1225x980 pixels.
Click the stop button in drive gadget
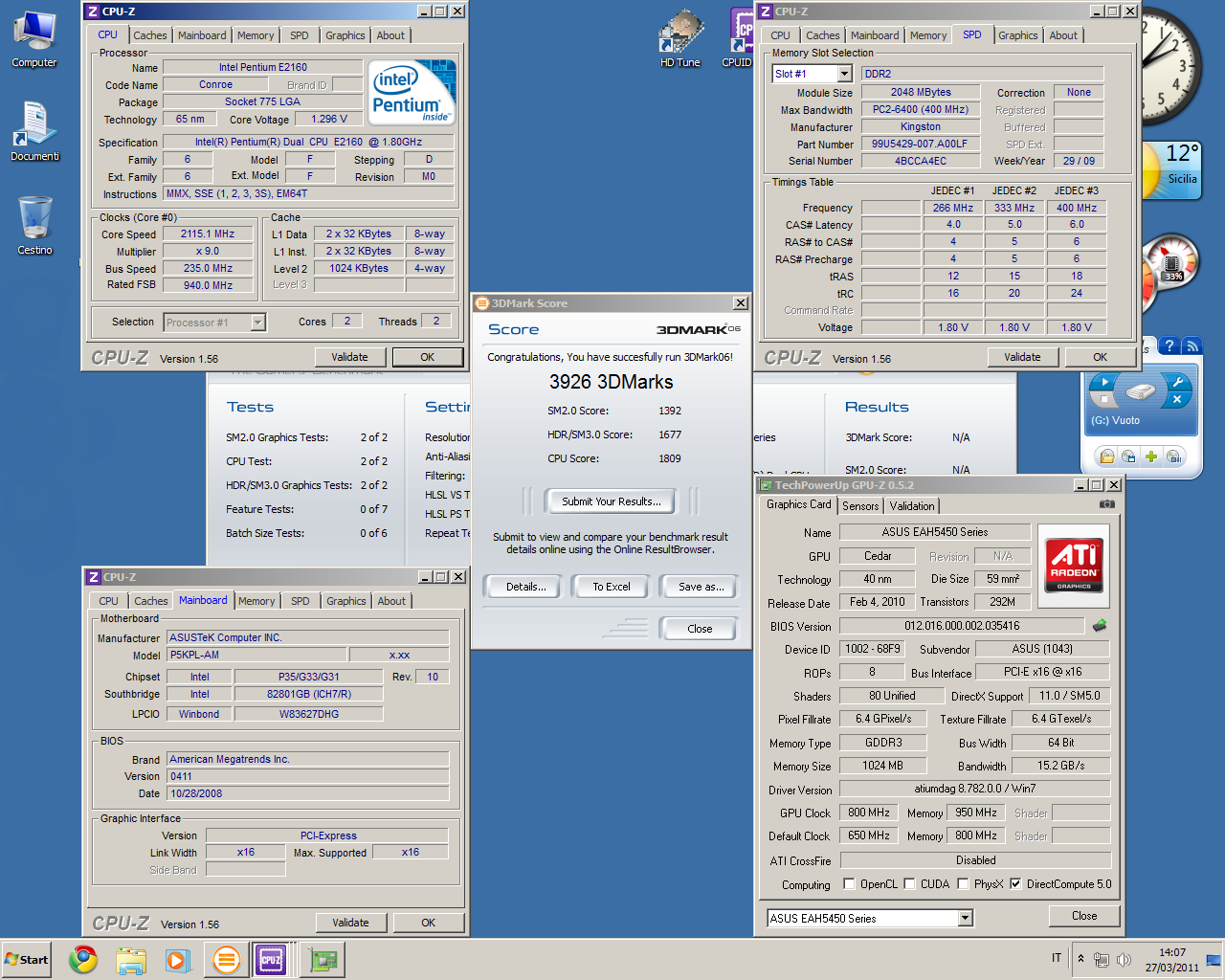[x=1103, y=399]
